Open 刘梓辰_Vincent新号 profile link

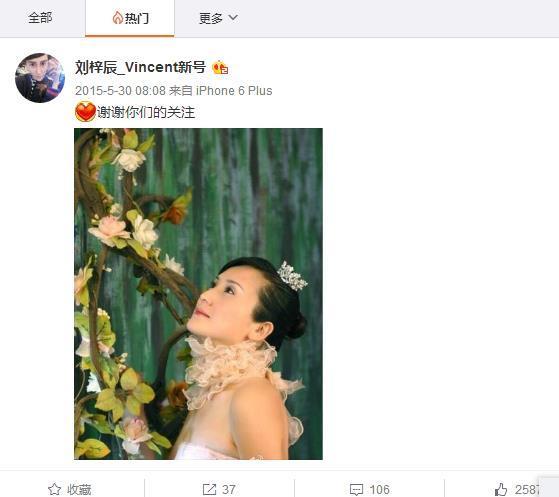[140, 67]
